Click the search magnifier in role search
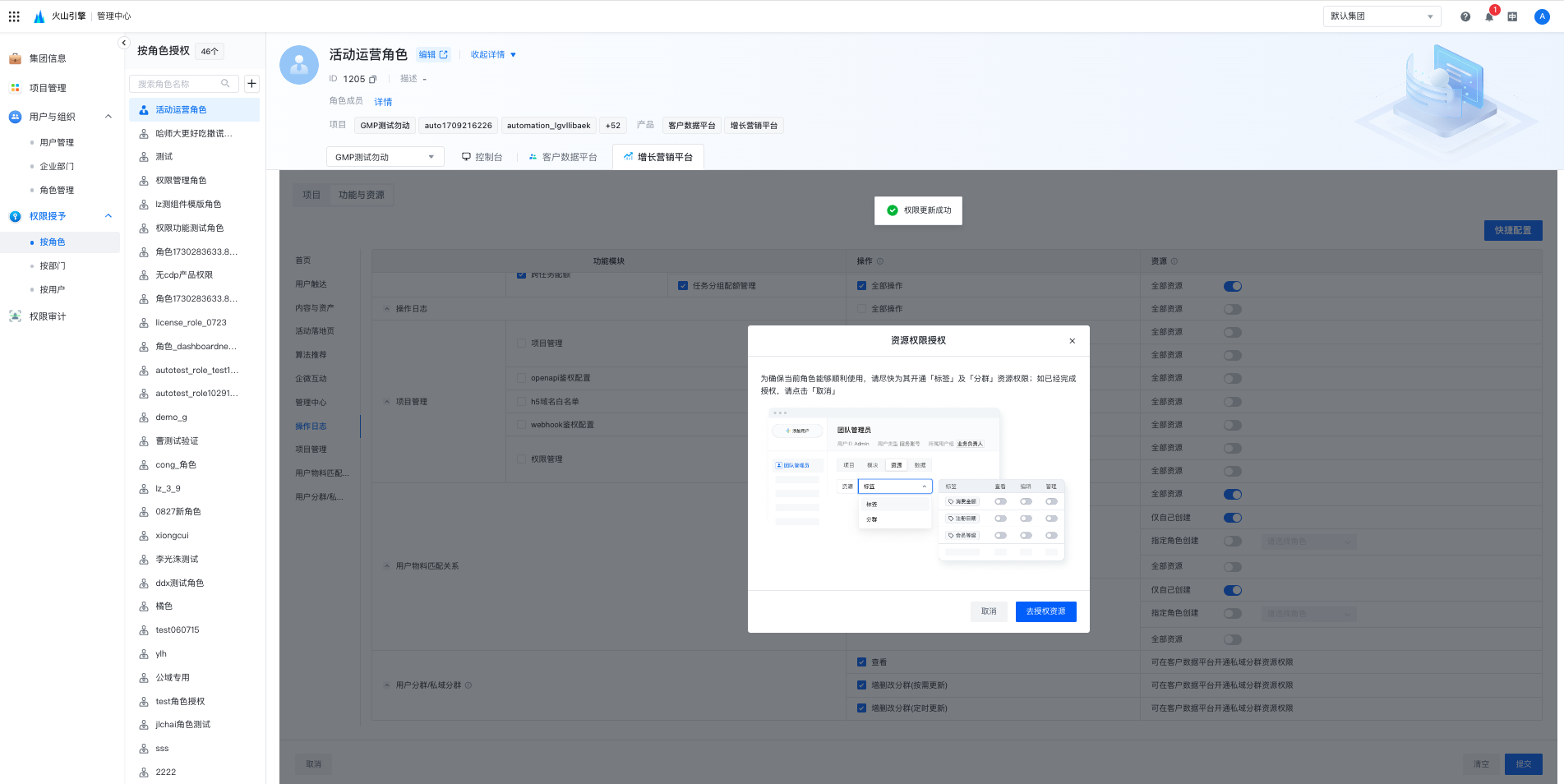Viewport: 1564px width, 784px height. [225, 84]
